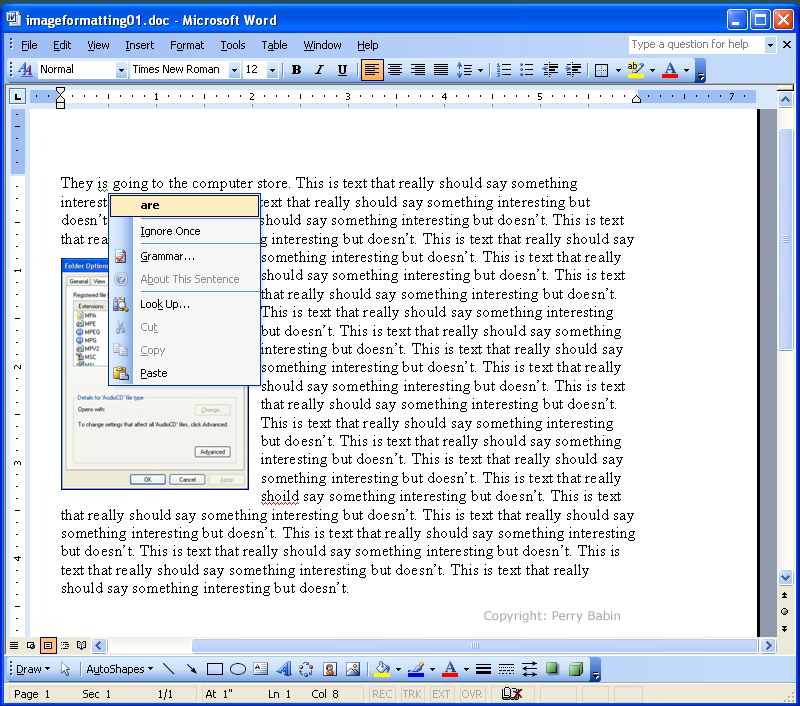Apply numbered list formatting
Image resolution: width=800 pixels, height=706 pixels.
coord(504,69)
